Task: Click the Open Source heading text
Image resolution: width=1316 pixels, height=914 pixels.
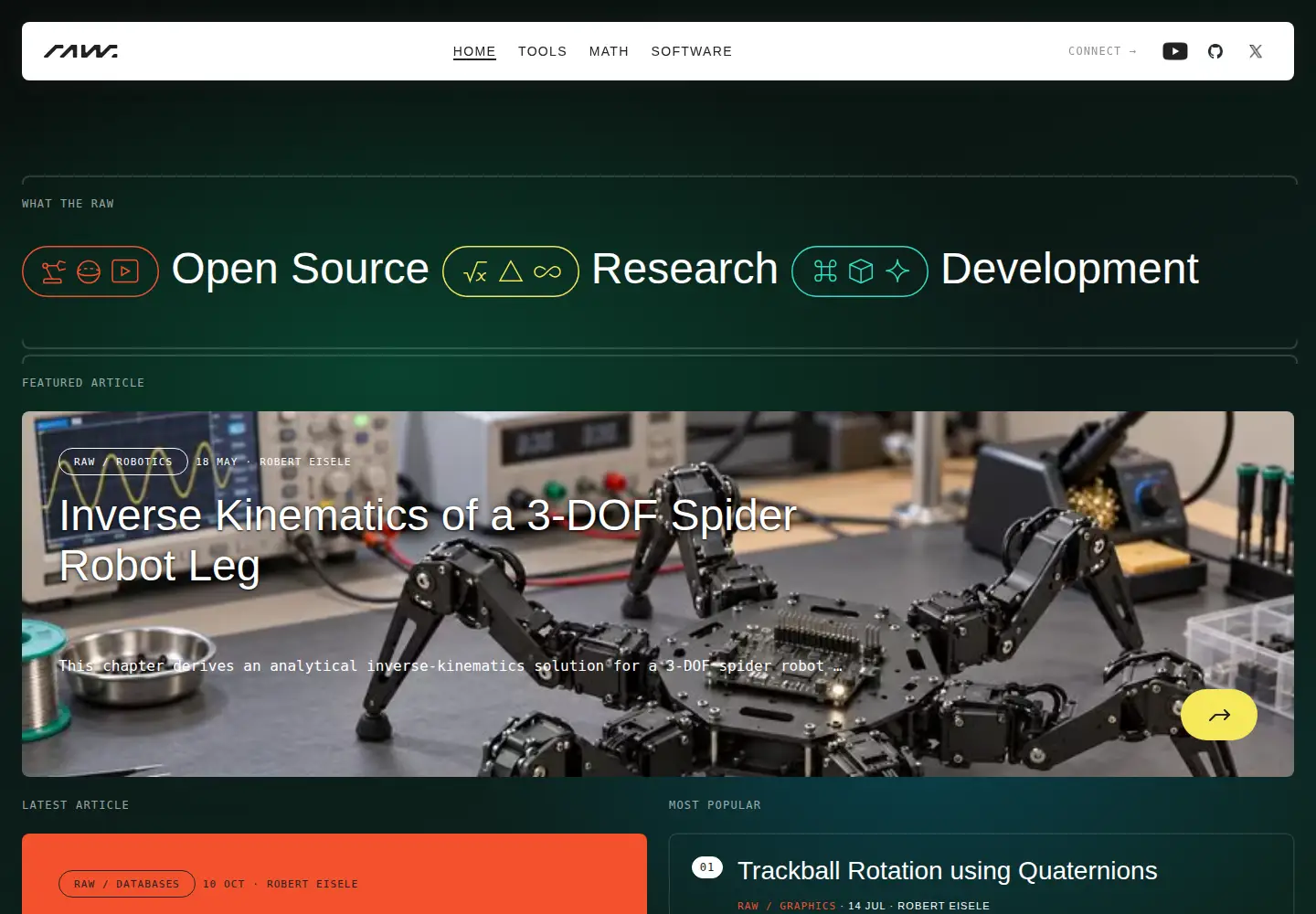Action: [300, 269]
